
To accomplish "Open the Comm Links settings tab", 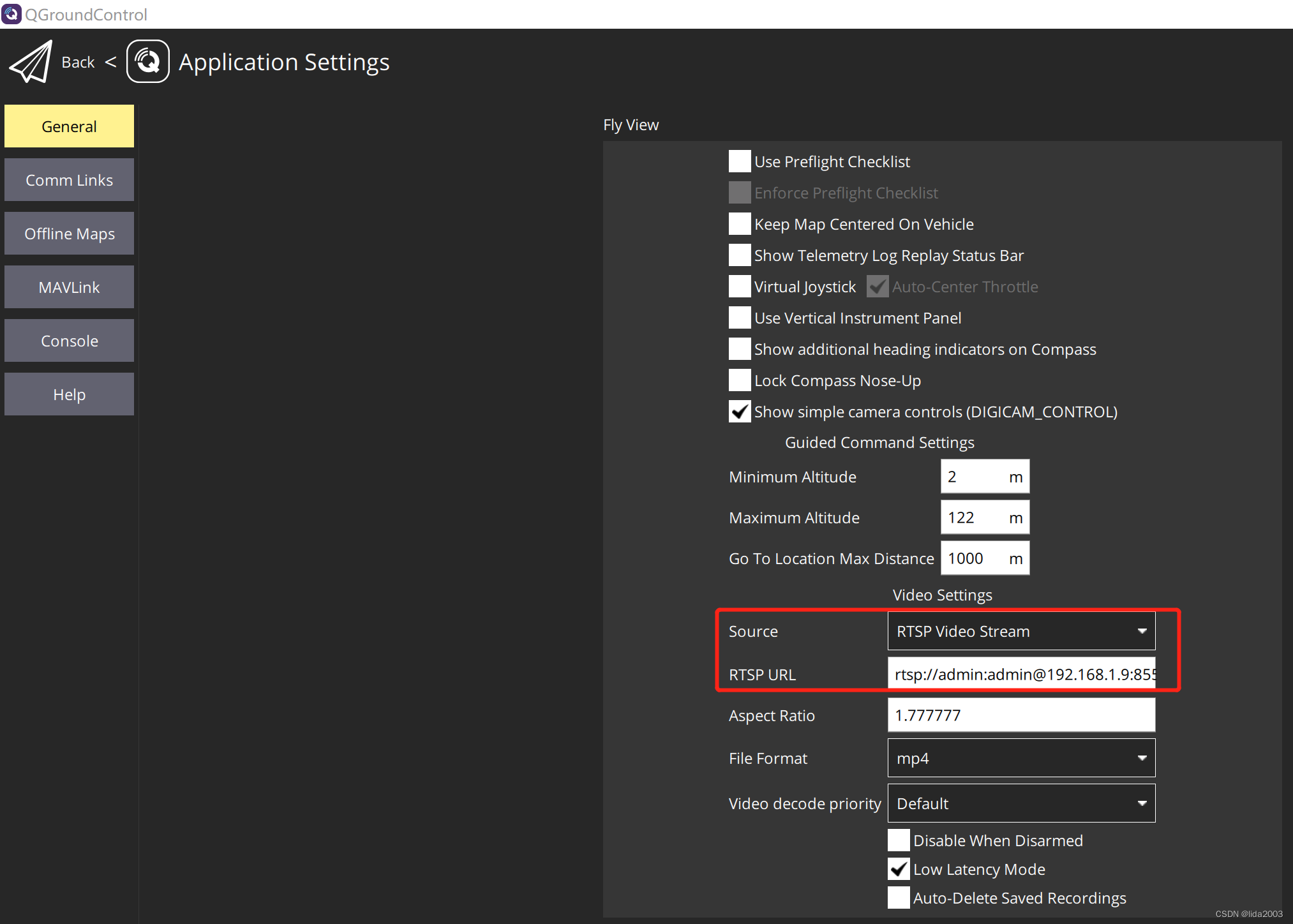I will [69, 180].
